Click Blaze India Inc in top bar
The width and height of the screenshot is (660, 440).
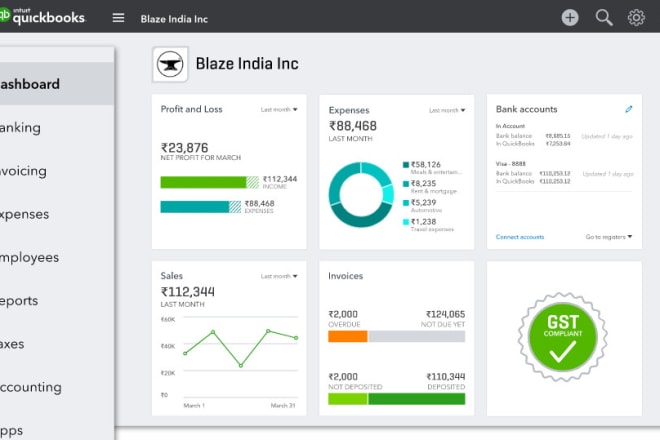[x=174, y=19]
